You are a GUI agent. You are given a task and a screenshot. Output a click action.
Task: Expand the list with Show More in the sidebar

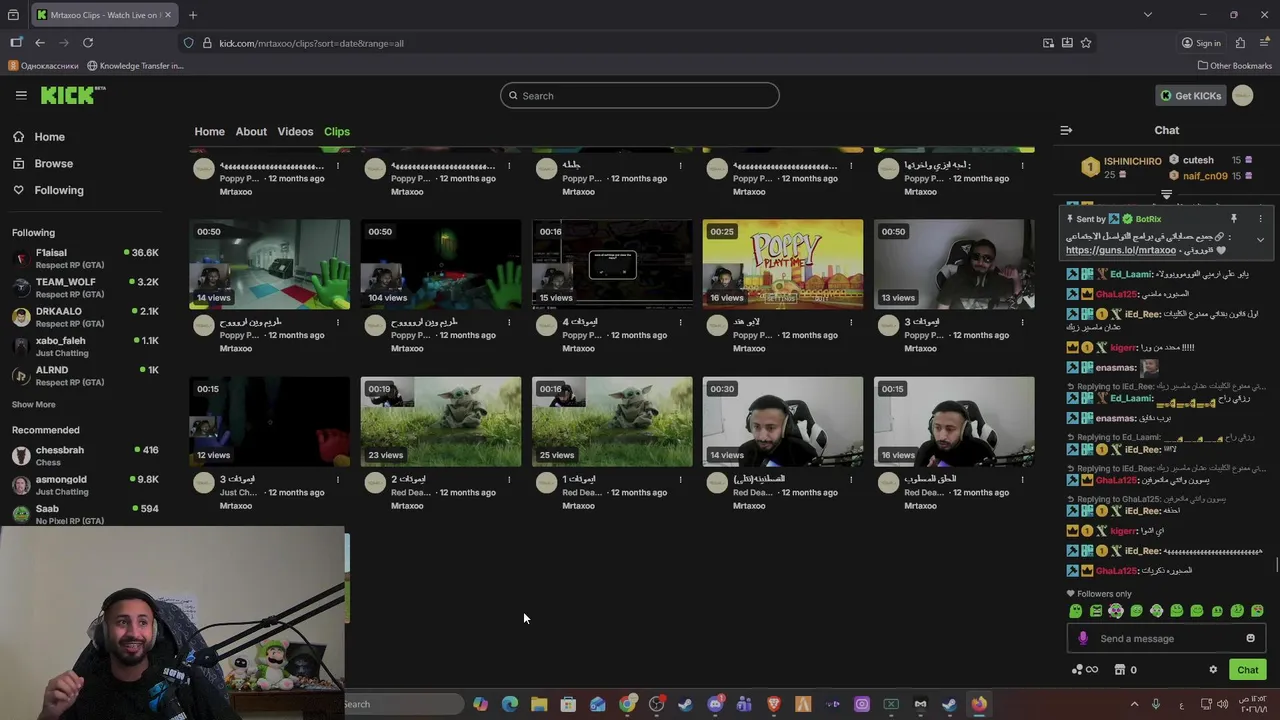click(x=33, y=404)
